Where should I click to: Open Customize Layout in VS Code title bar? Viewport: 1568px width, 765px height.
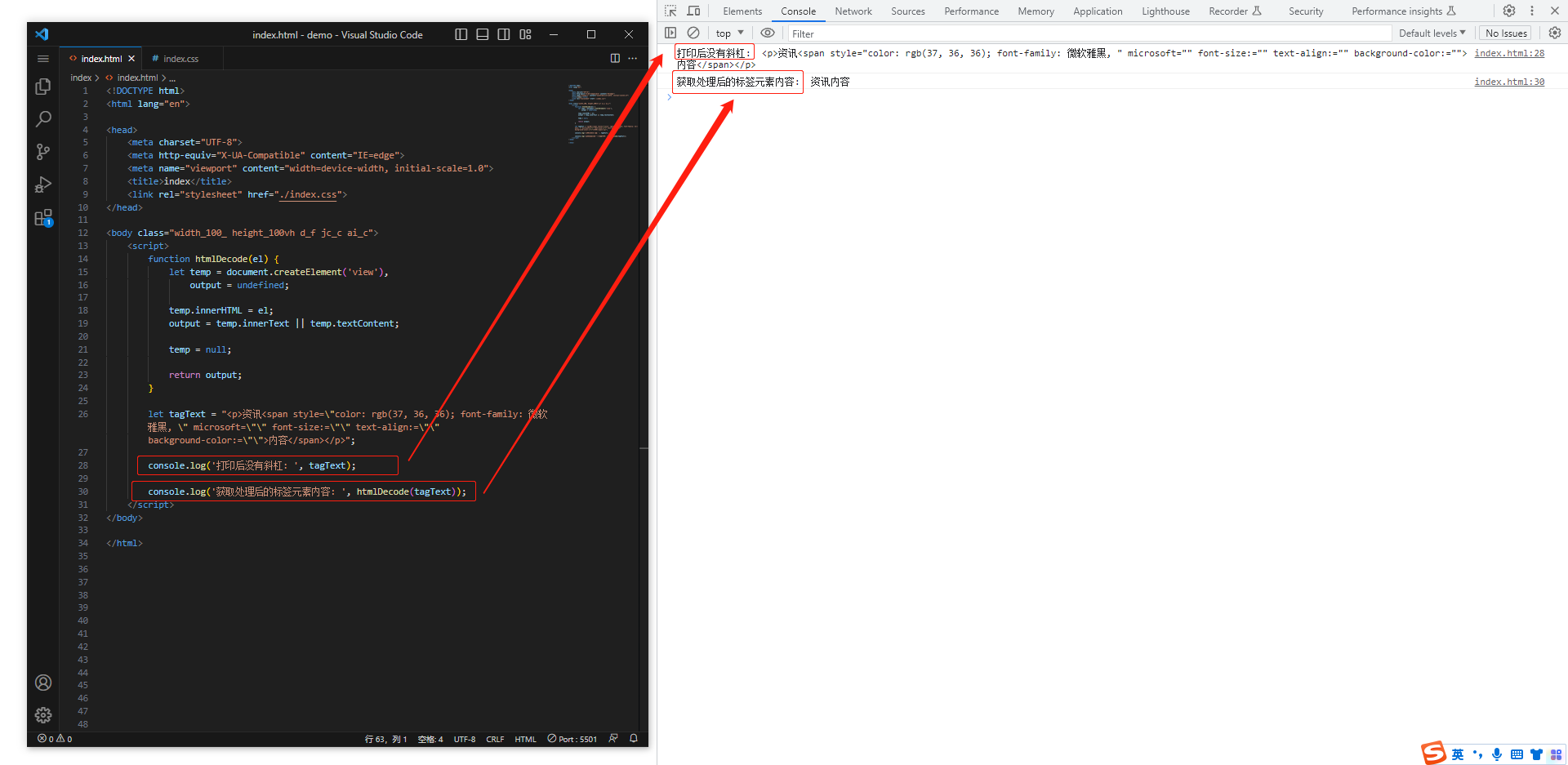[x=525, y=34]
